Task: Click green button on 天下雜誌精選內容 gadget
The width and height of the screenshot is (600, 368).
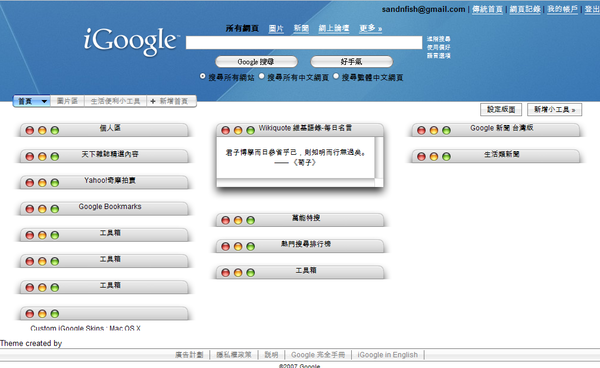Action: pyautogui.click(x=55, y=156)
